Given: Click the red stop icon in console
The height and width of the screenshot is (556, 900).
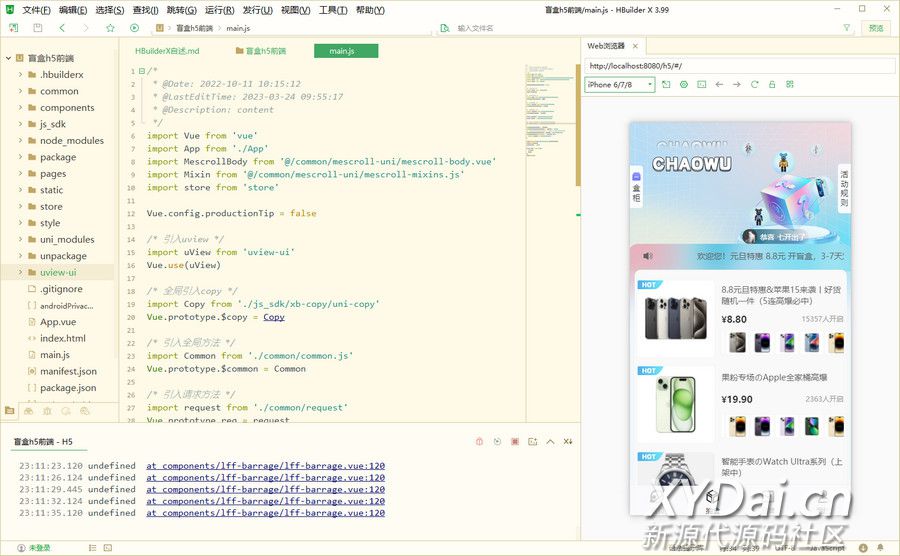Looking at the screenshot, I should 514,441.
